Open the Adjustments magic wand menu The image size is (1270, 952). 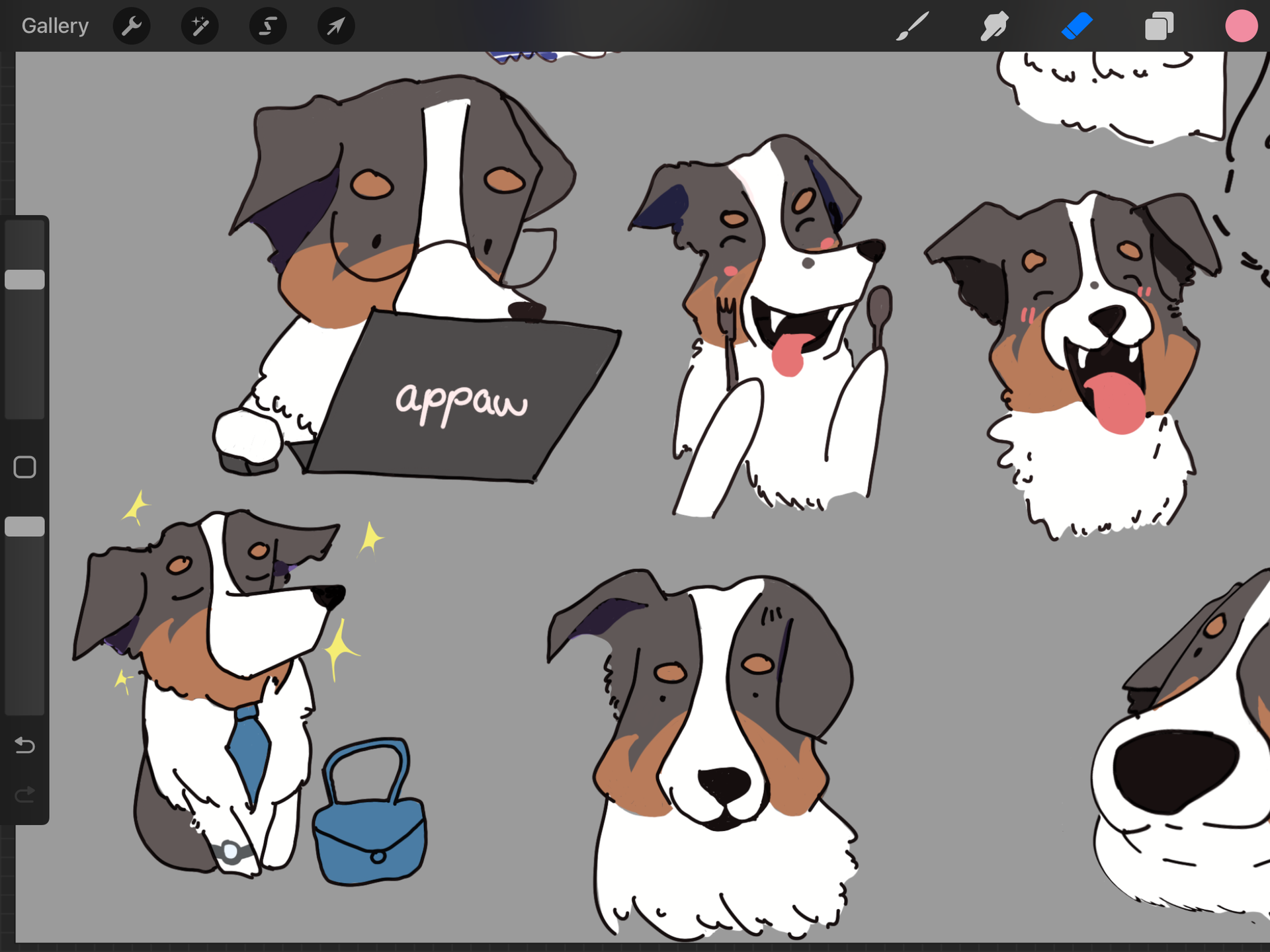click(x=200, y=26)
